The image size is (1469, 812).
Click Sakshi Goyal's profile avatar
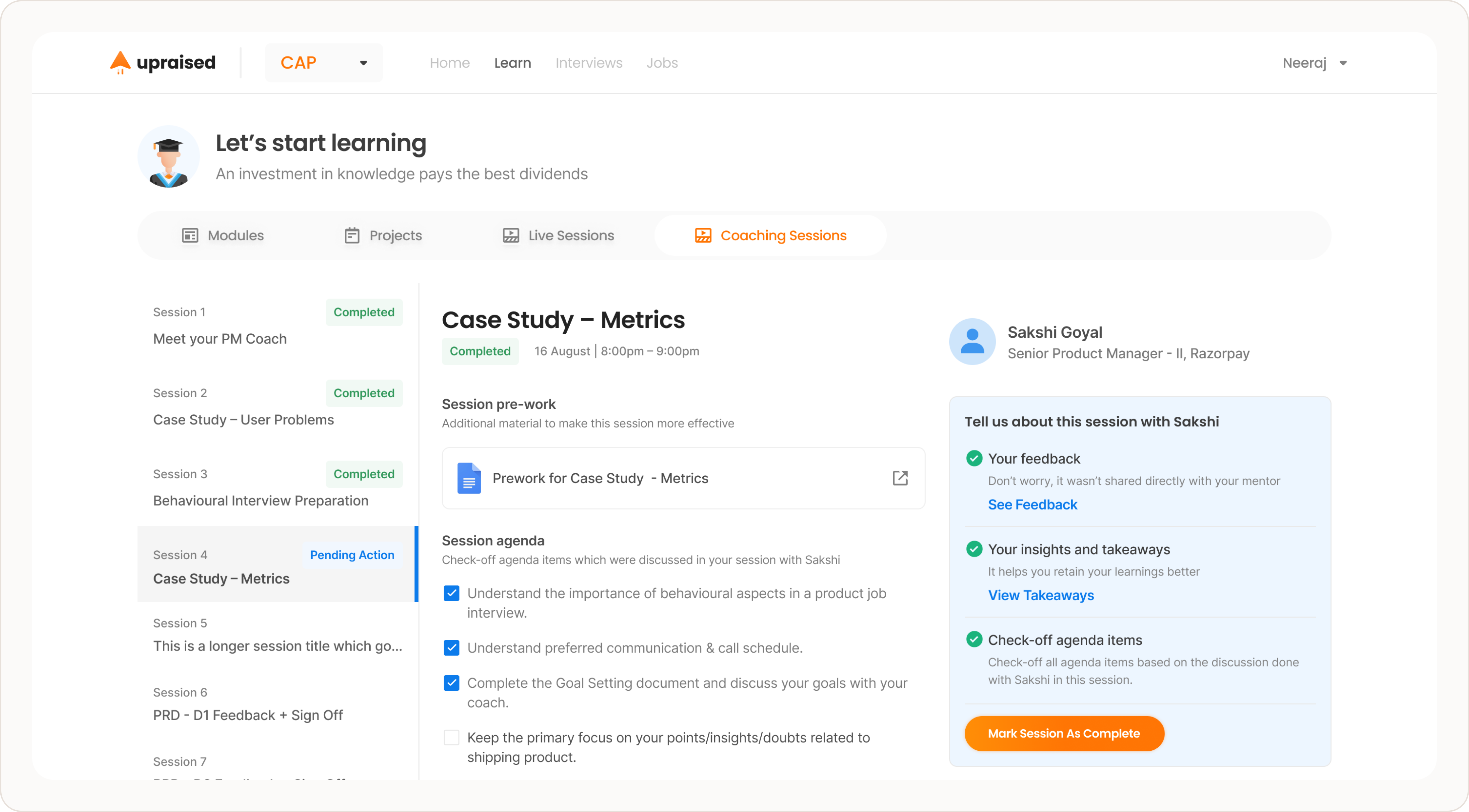coord(972,342)
